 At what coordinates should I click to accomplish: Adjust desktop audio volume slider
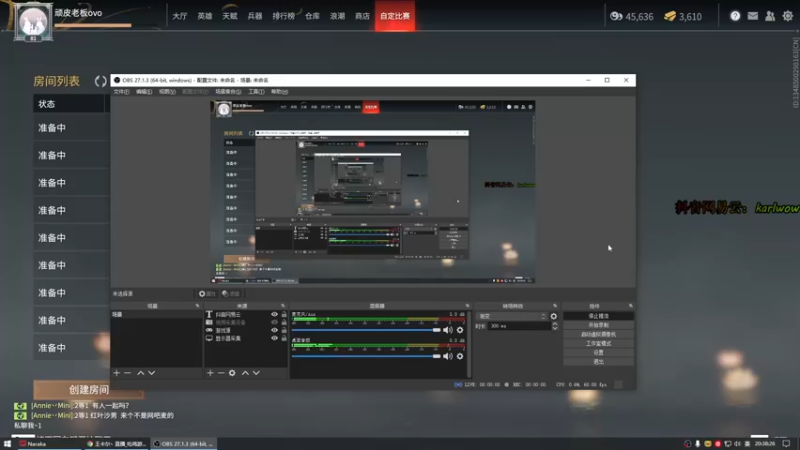(x=366, y=356)
